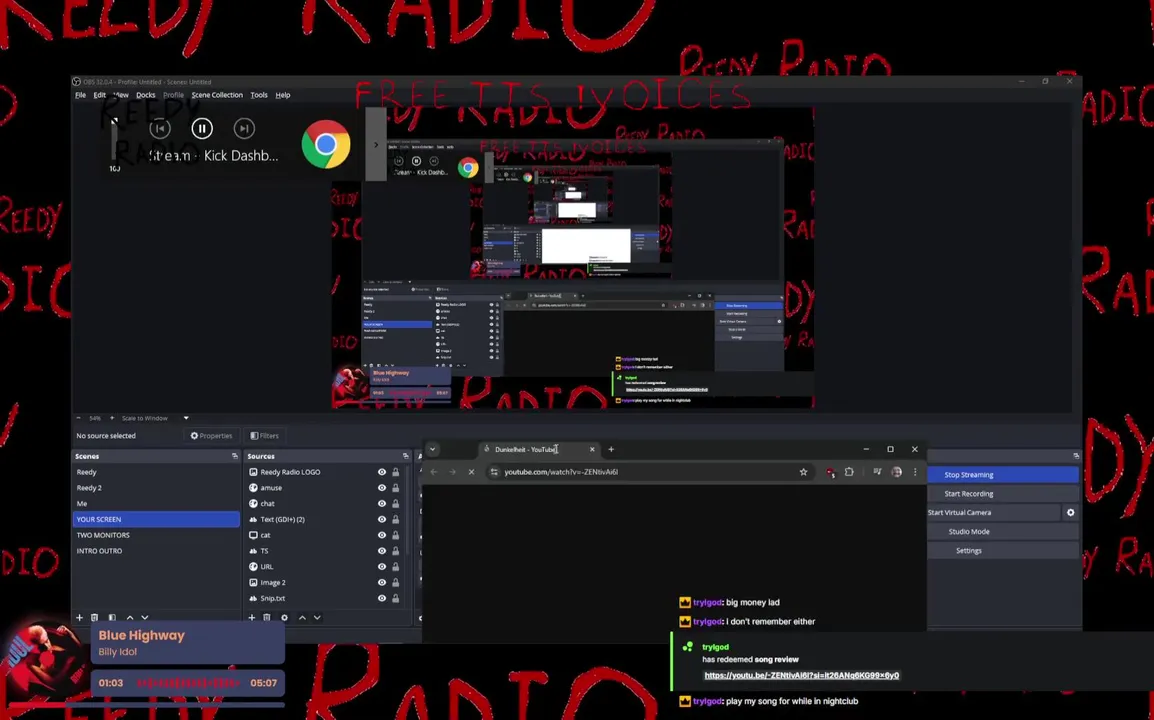
Task: Zoom out the OBS preview
Action: (x=79, y=418)
